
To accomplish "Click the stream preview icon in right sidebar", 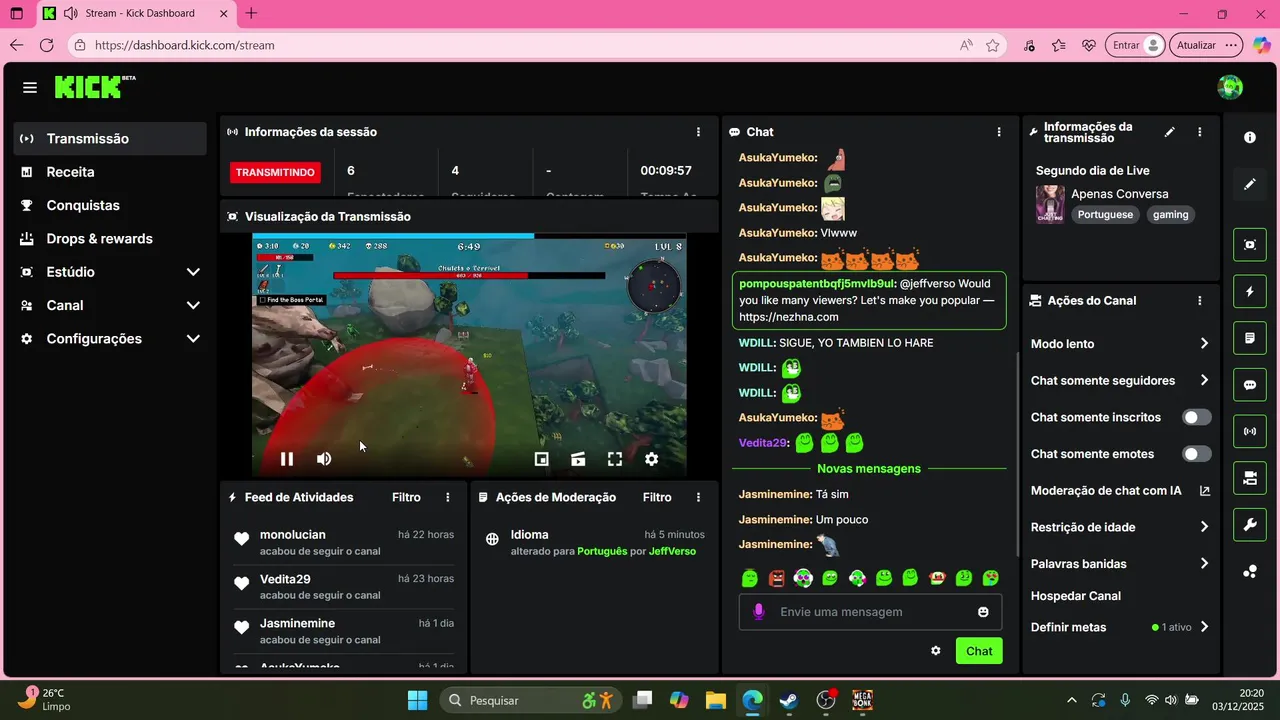I will pyautogui.click(x=1250, y=245).
